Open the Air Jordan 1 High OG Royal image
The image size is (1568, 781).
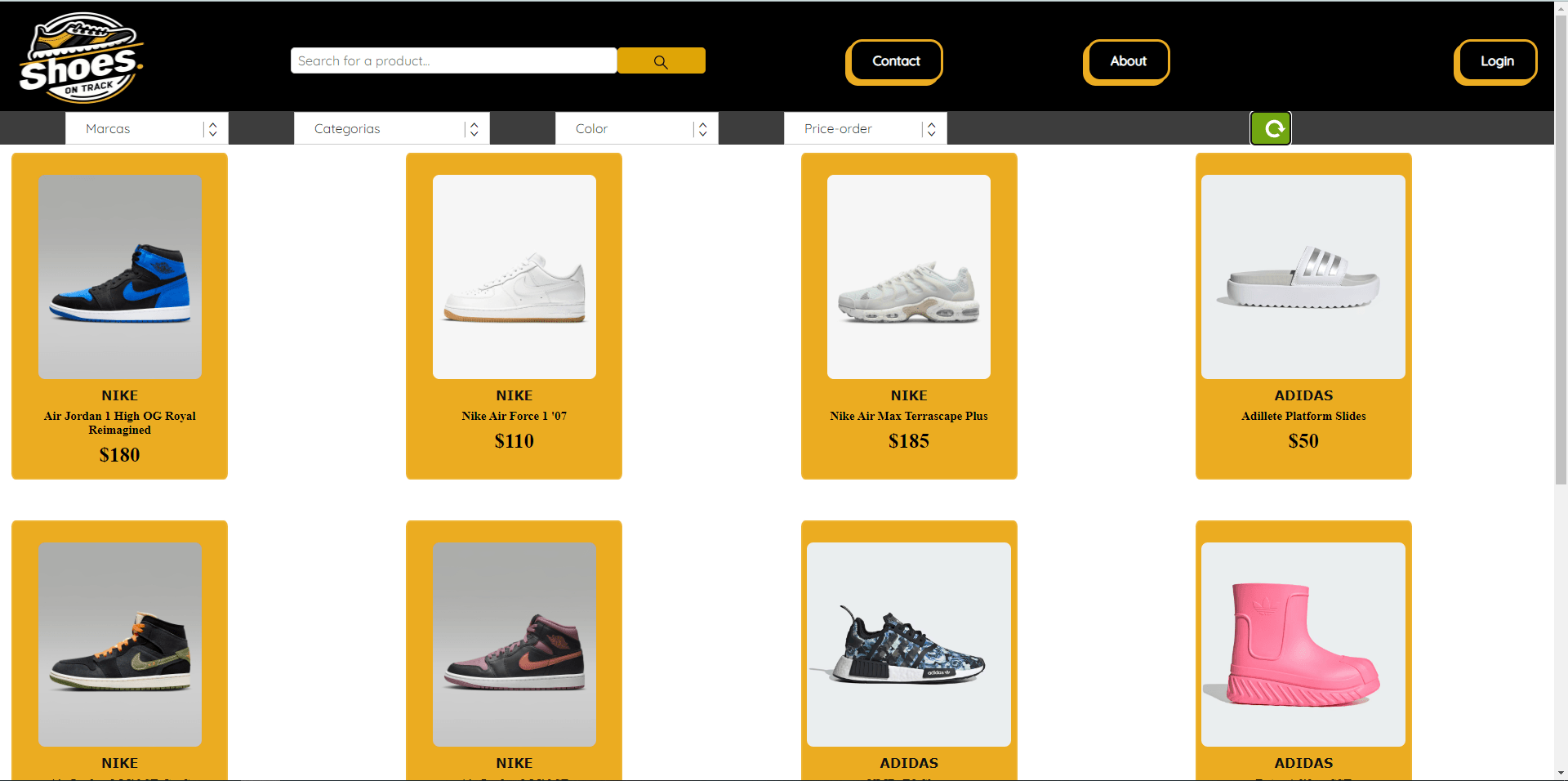click(120, 277)
